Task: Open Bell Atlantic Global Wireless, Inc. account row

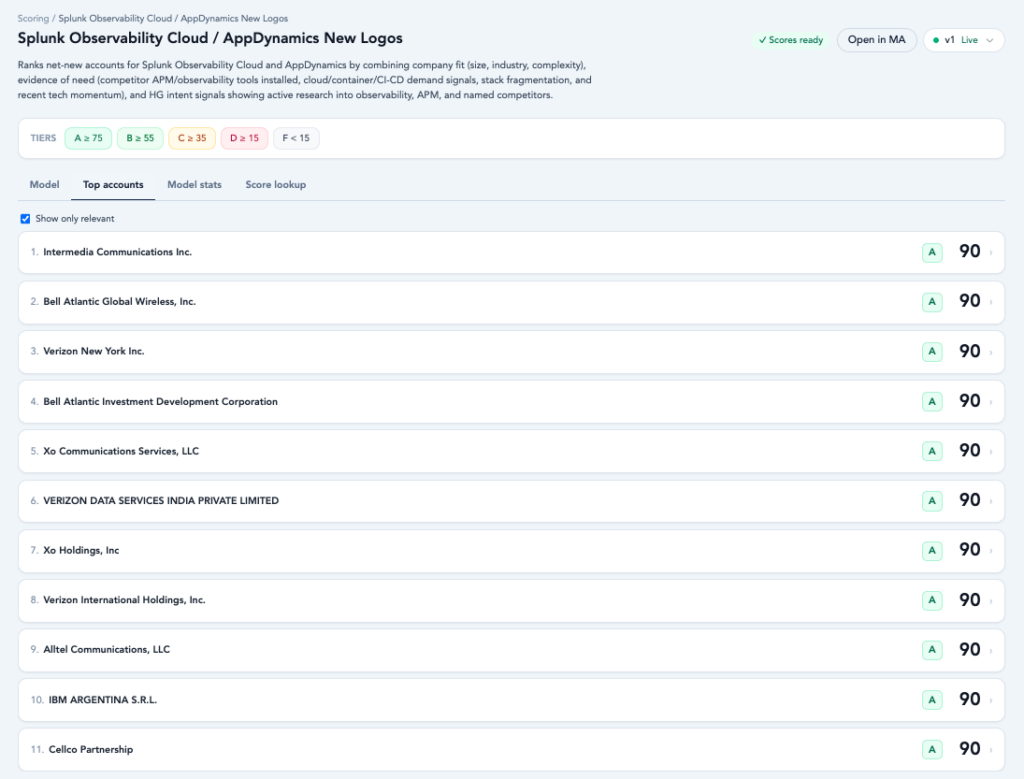Action: [511, 302]
